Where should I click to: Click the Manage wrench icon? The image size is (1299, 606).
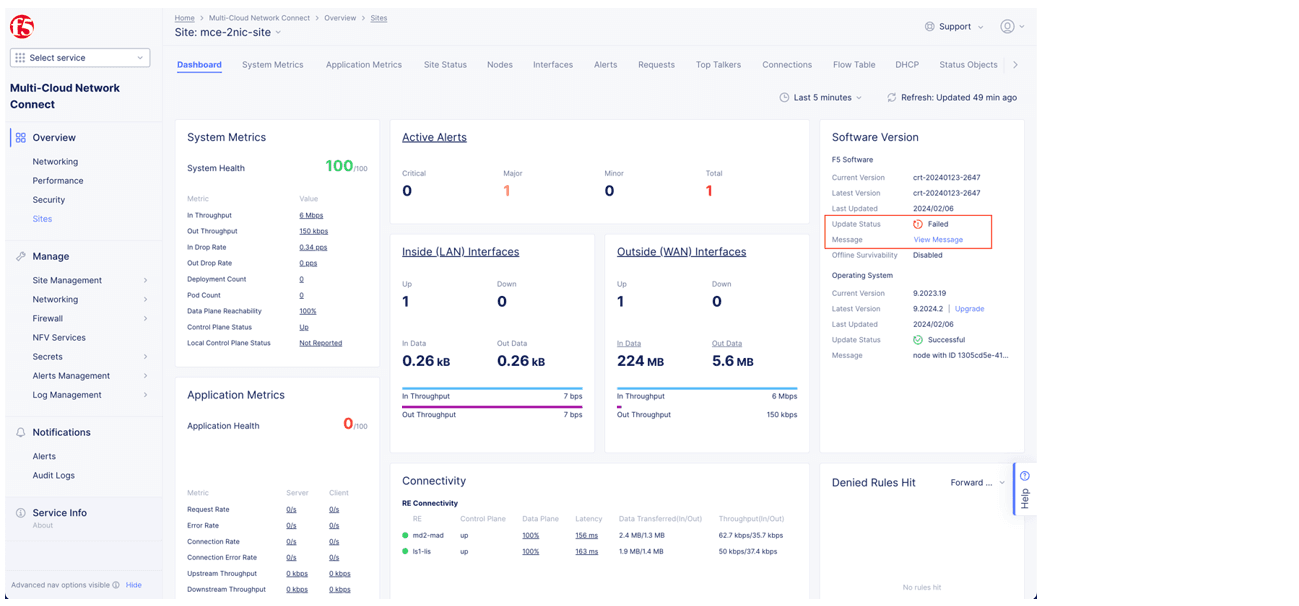coord(20,257)
